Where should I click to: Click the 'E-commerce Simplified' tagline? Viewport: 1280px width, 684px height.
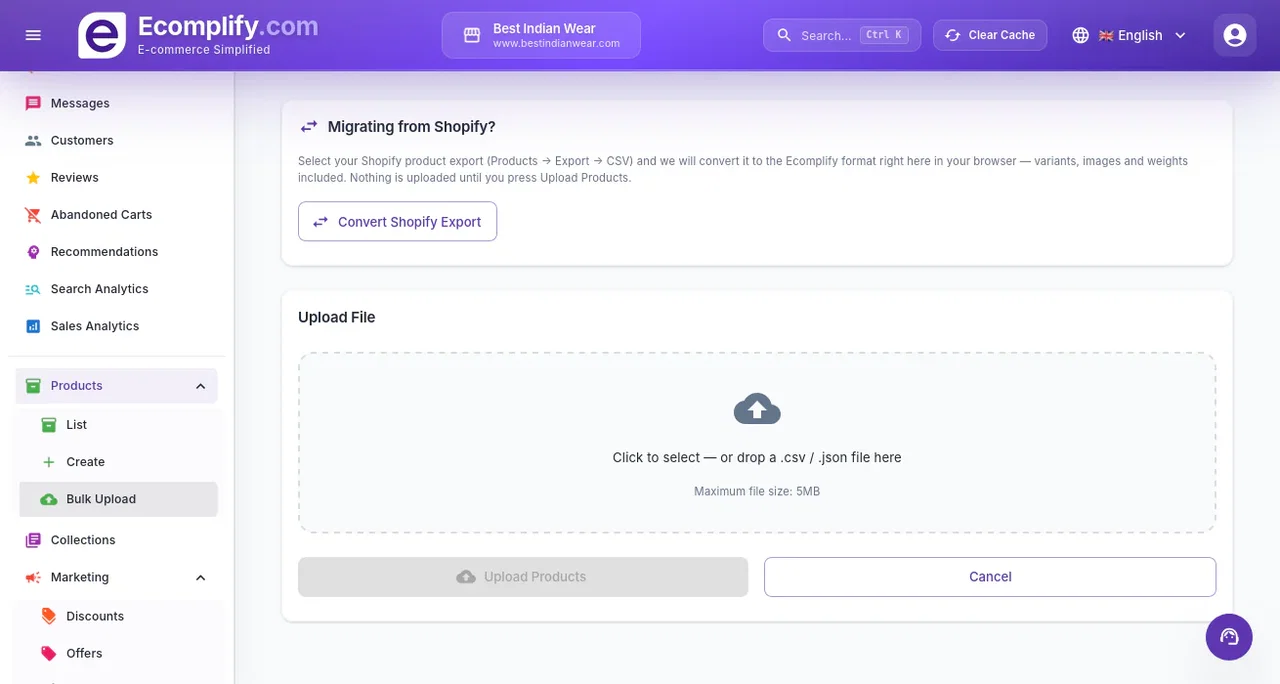(204, 50)
